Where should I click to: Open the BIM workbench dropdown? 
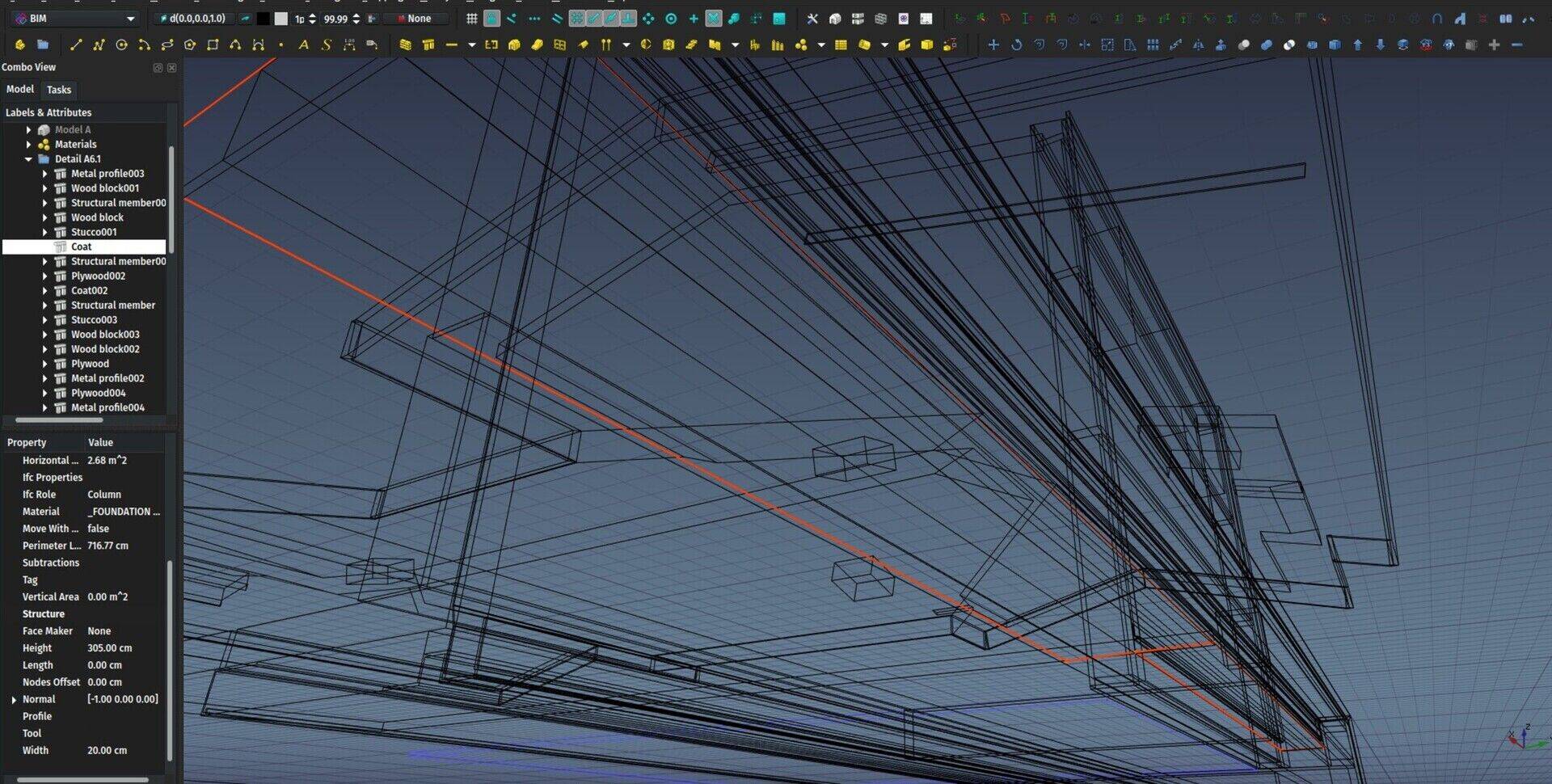(75, 19)
